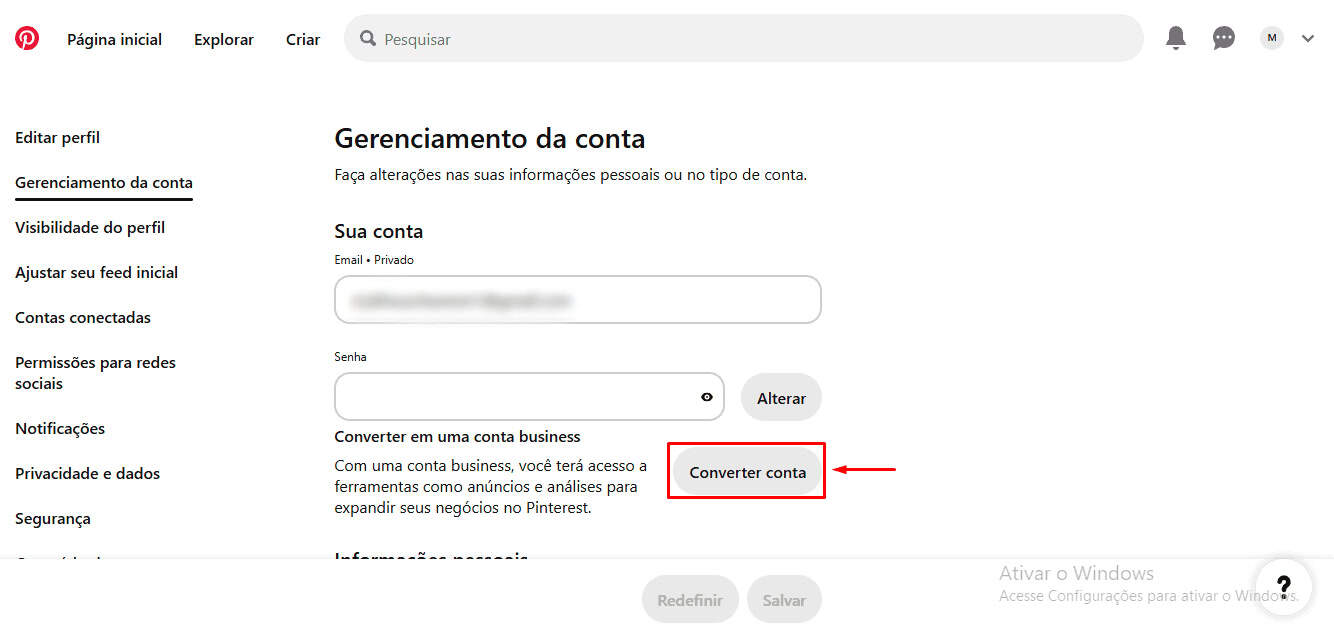Open the notifications bell icon

[1176, 39]
